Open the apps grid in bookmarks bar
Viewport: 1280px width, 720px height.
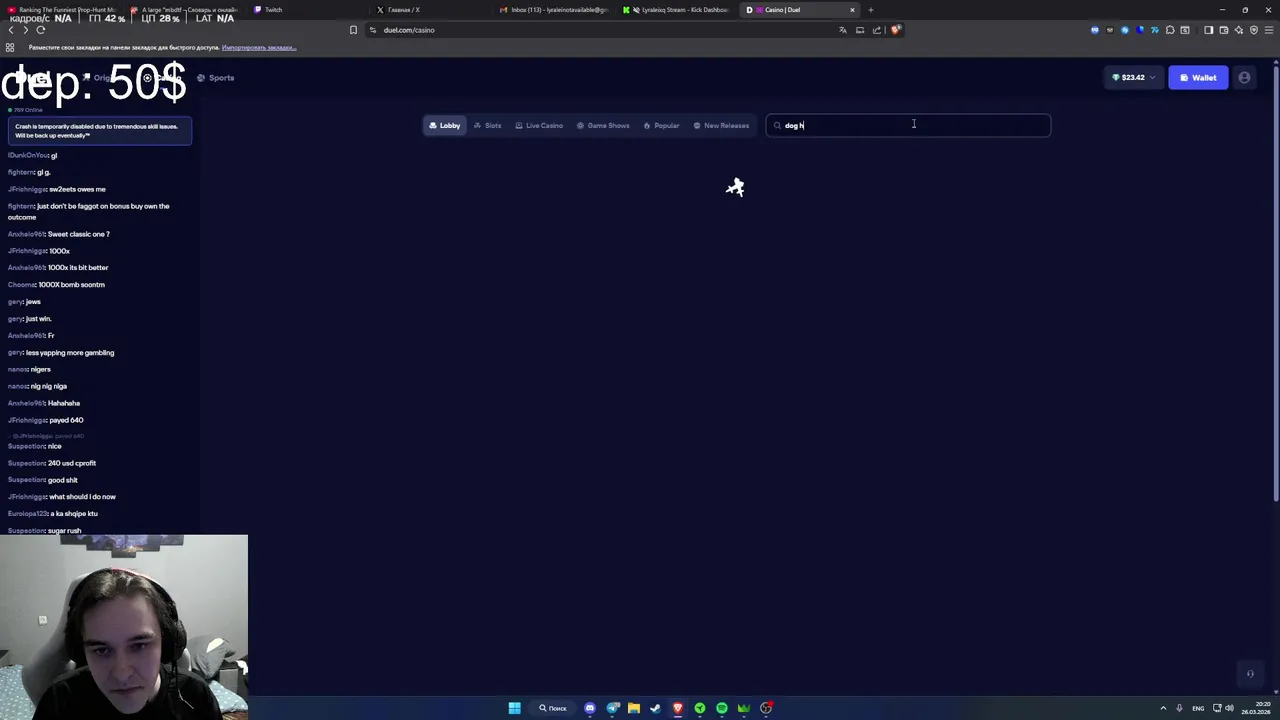[x=10, y=47]
